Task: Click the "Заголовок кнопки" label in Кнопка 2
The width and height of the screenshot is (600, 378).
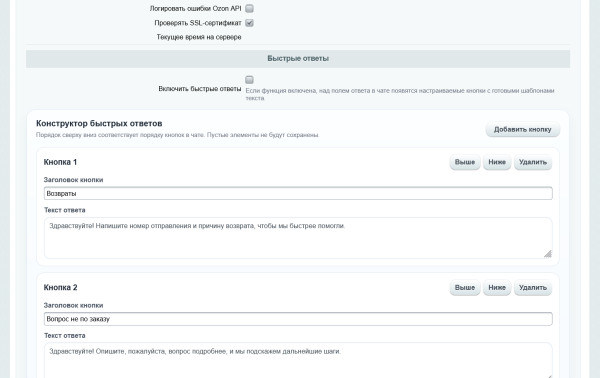Action: pos(73,305)
